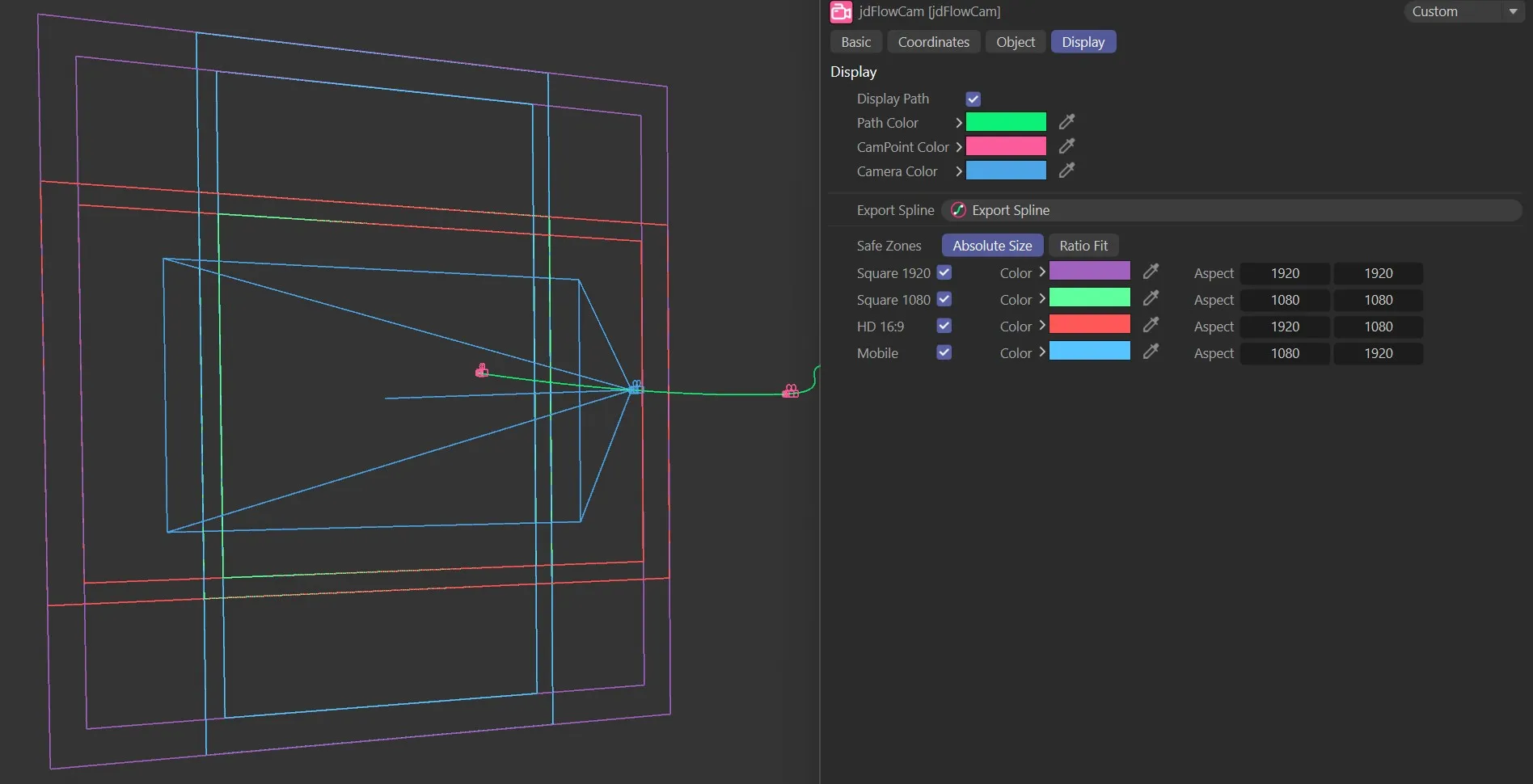1533x784 pixels.
Task: Pick Square 1920 color with eyedropper
Action: coord(1151,272)
